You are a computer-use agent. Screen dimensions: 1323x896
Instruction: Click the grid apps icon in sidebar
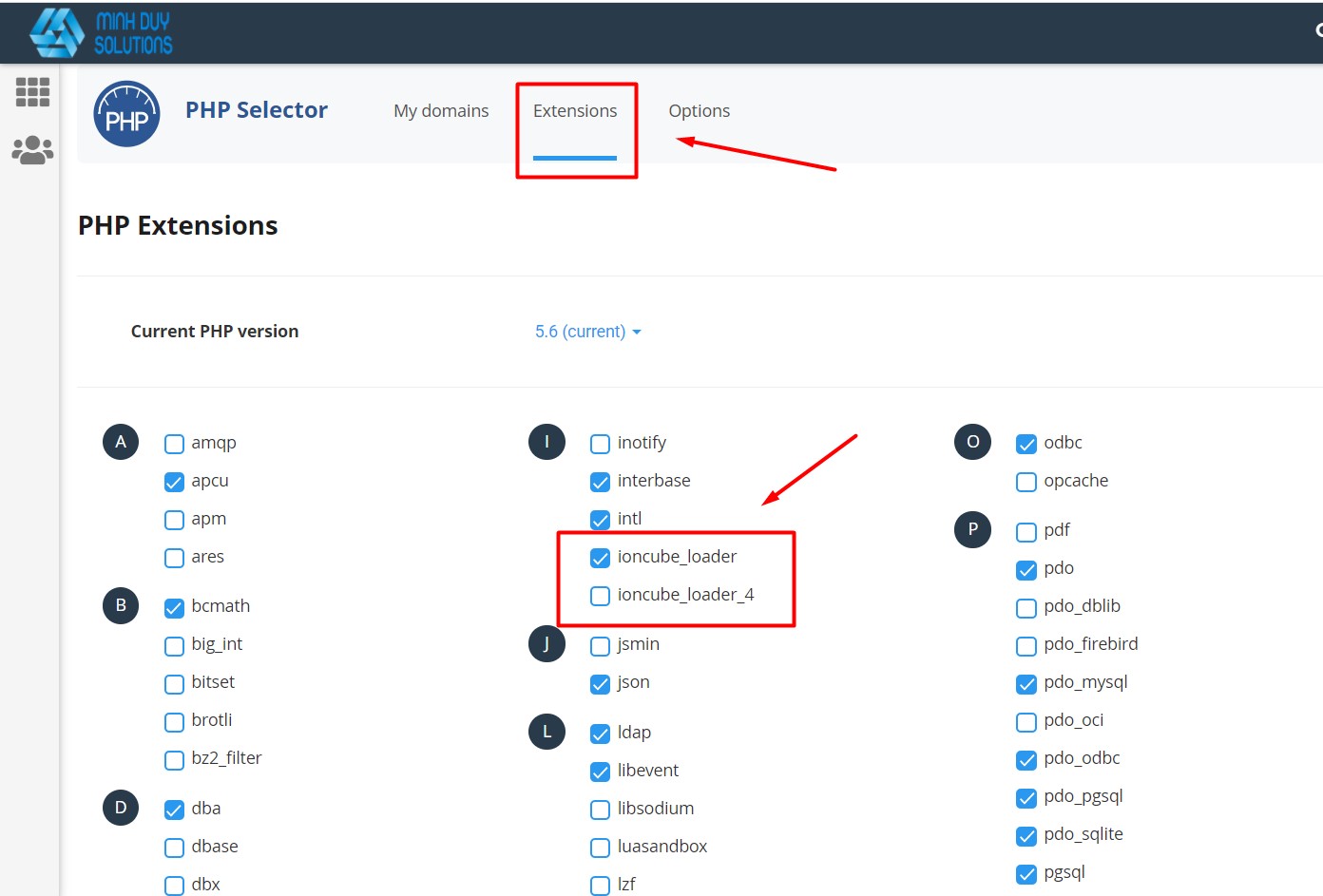tap(31, 91)
